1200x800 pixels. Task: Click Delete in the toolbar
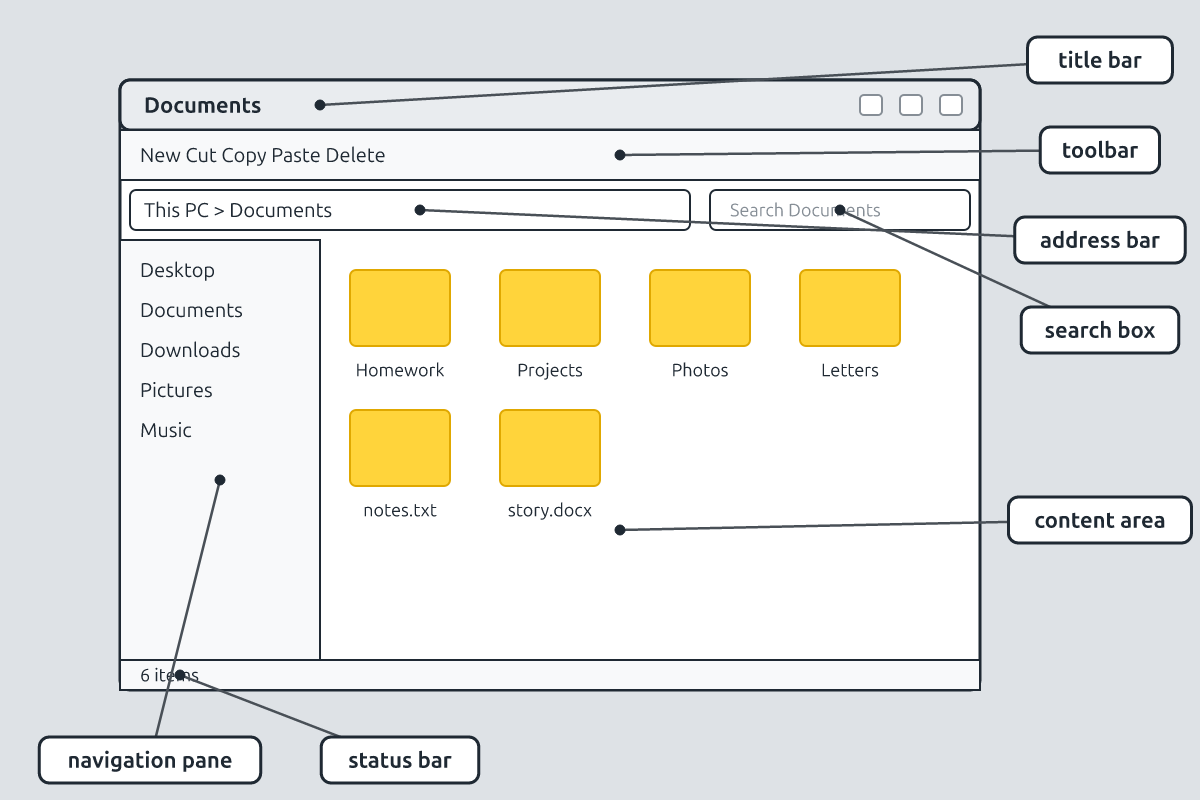tap(354, 155)
